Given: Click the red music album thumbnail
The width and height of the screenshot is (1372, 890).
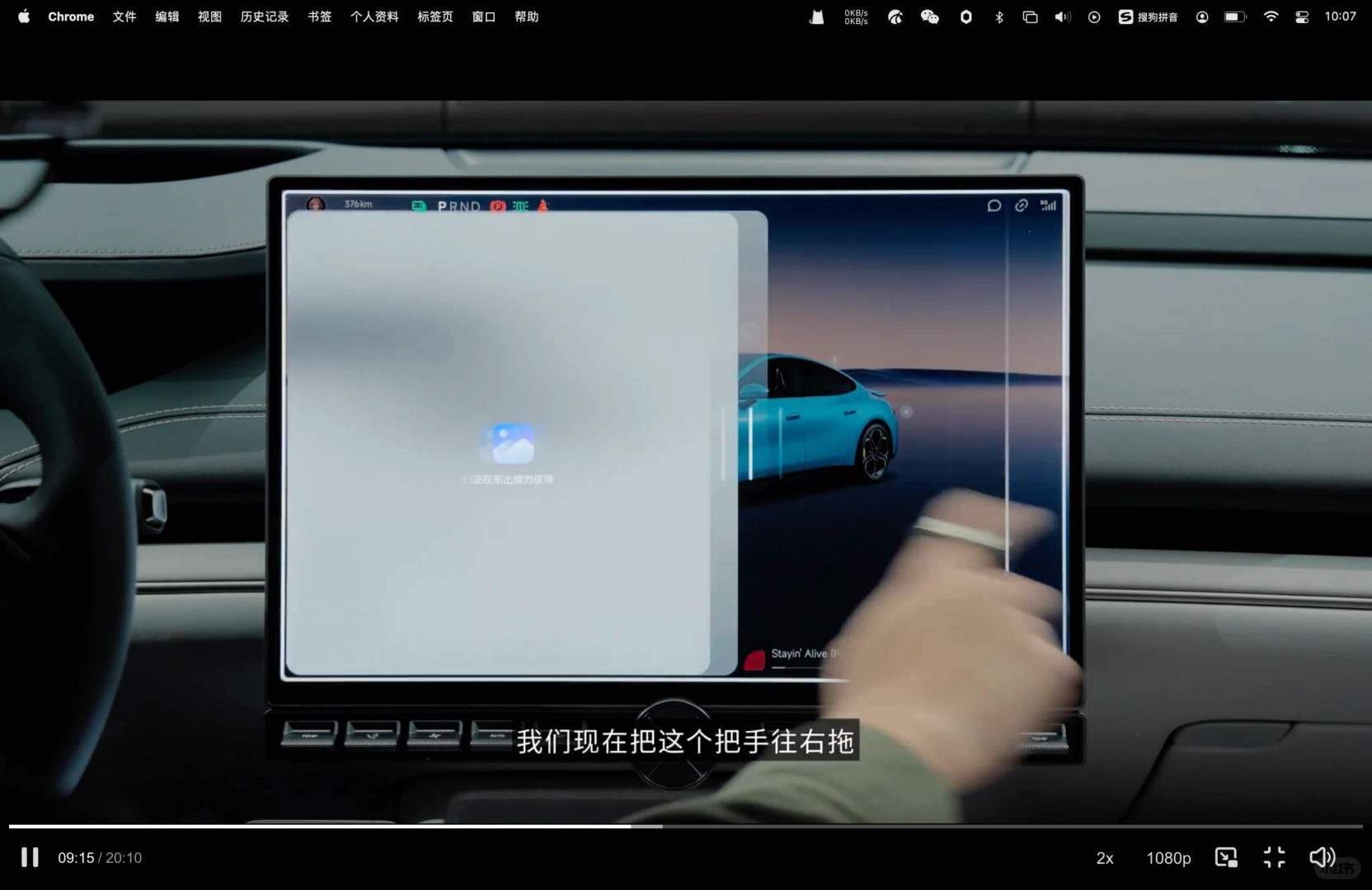Looking at the screenshot, I should [754, 660].
